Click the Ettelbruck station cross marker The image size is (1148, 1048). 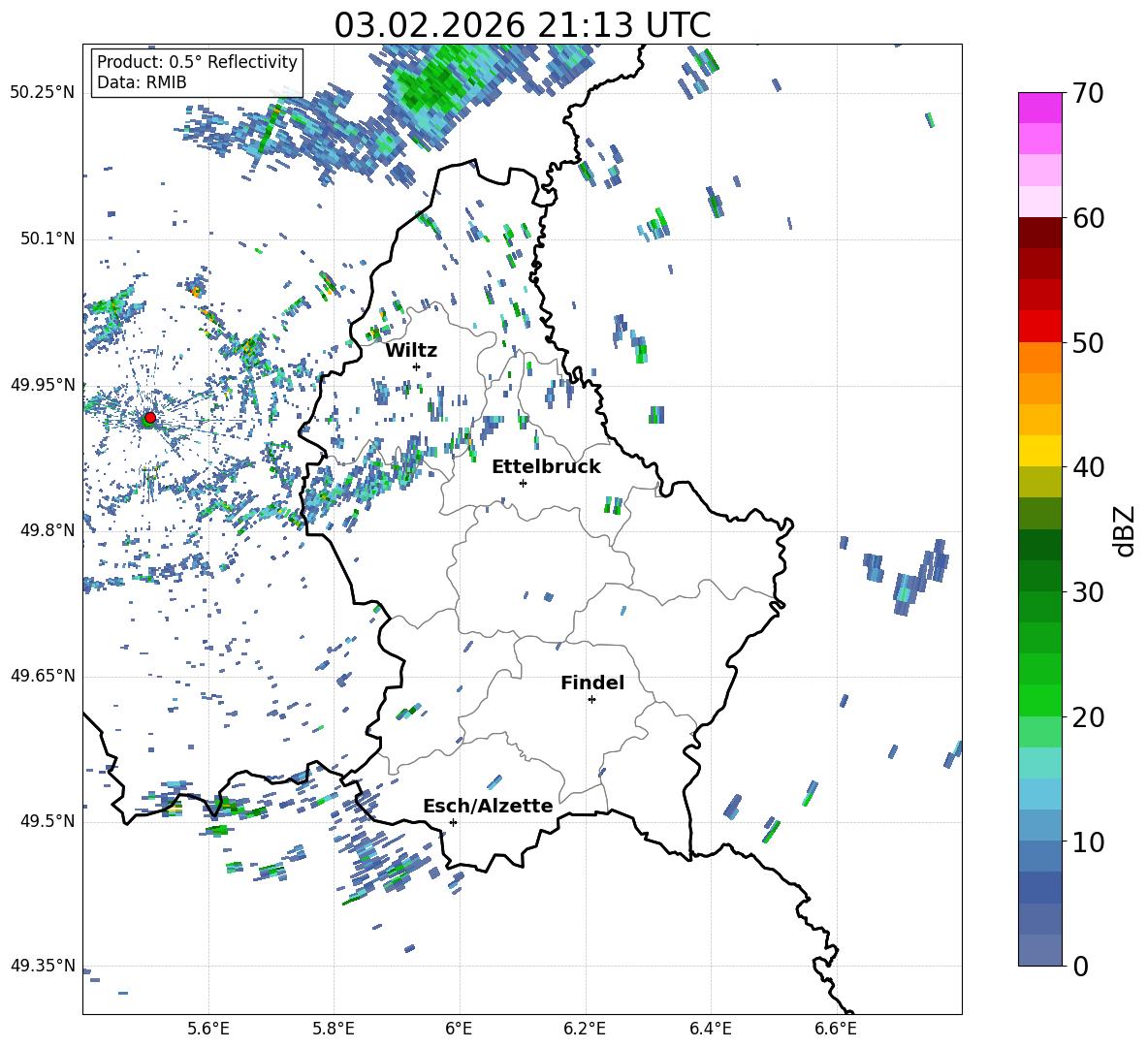pos(523,483)
